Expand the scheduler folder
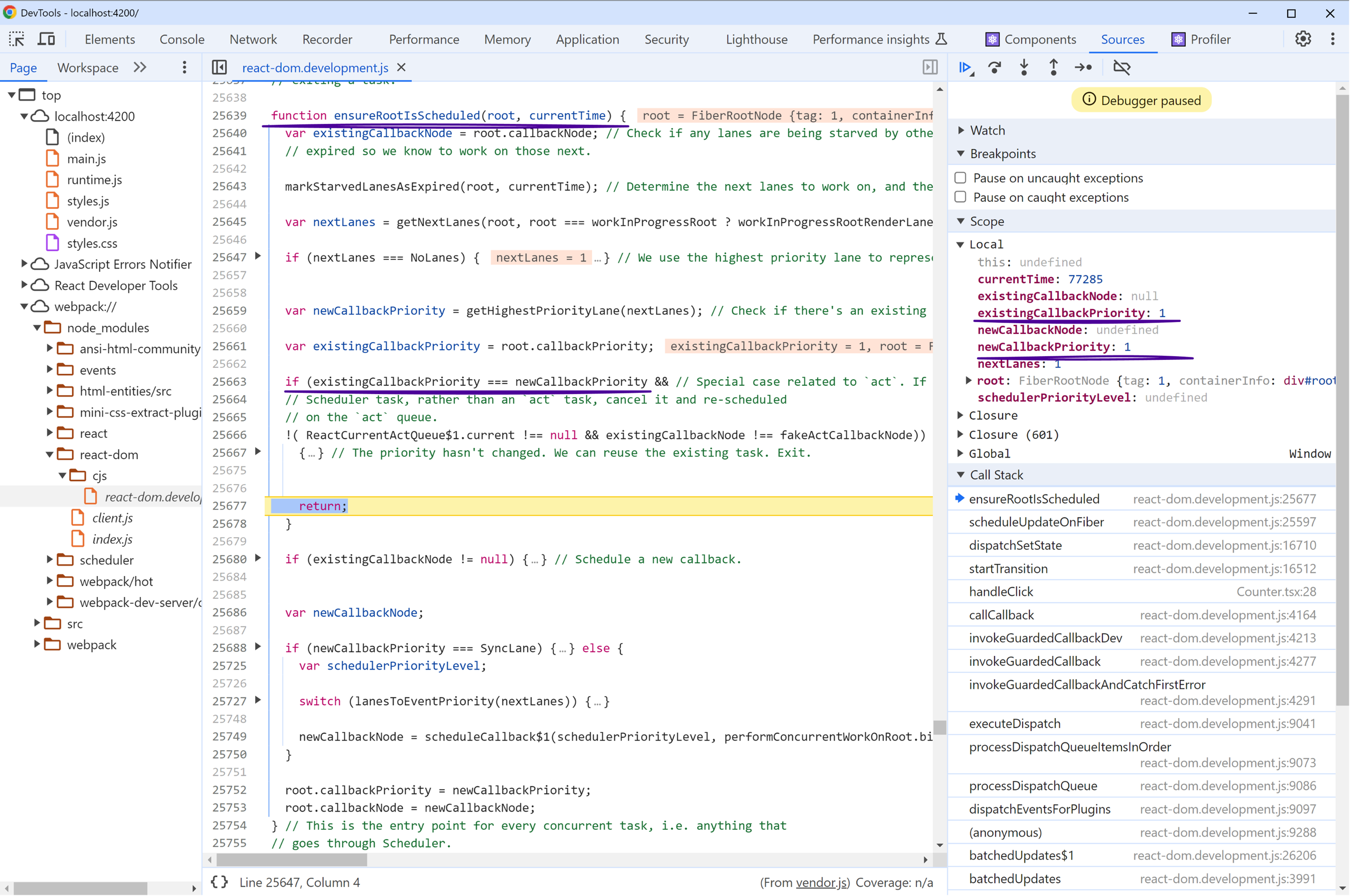This screenshot has height=896, width=1350. click(x=50, y=560)
